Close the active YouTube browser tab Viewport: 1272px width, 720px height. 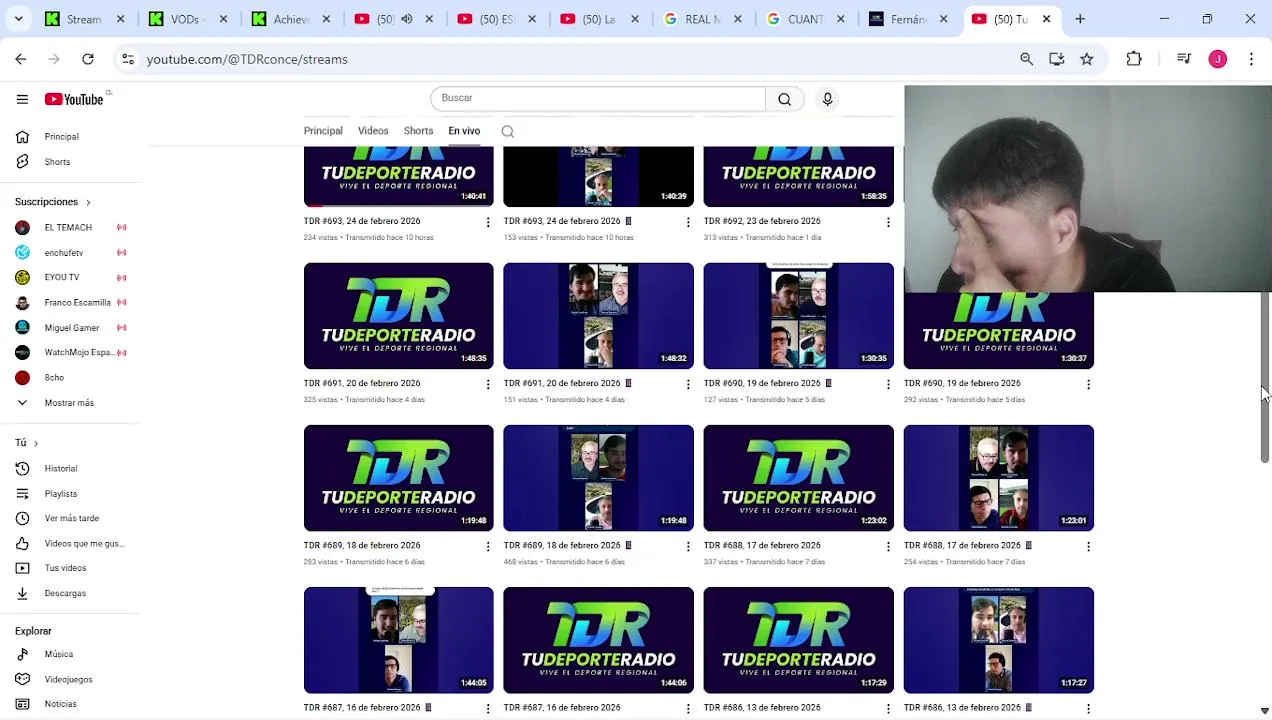pos(1046,19)
